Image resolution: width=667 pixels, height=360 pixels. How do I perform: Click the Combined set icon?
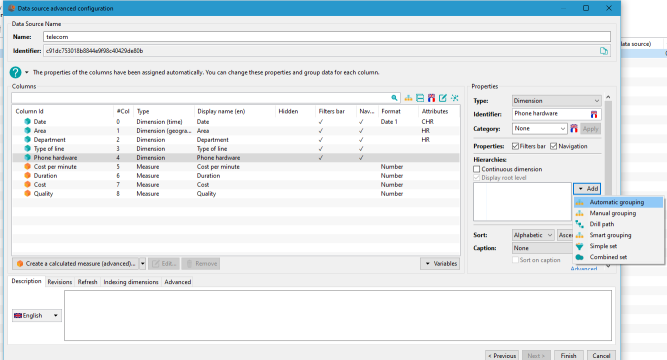point(579,257)
